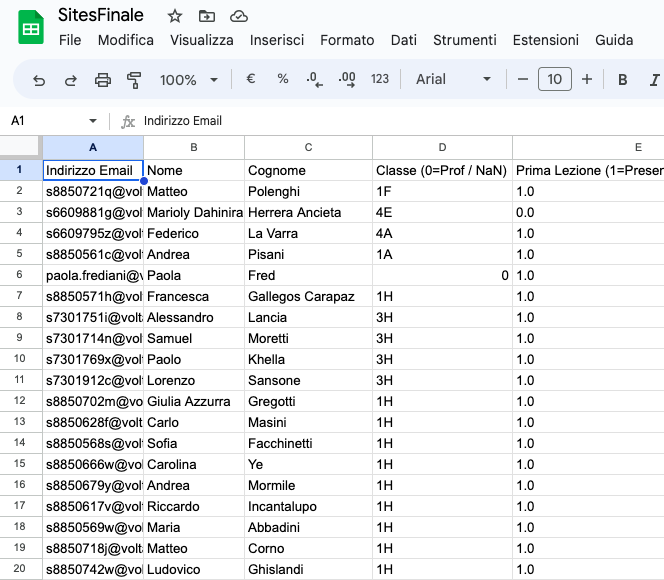Image resolution: width=664 pixels, height=580 pixels.
Task: Select cell Ghislandi
Action: pyautogui.click(x=308, y=569)
